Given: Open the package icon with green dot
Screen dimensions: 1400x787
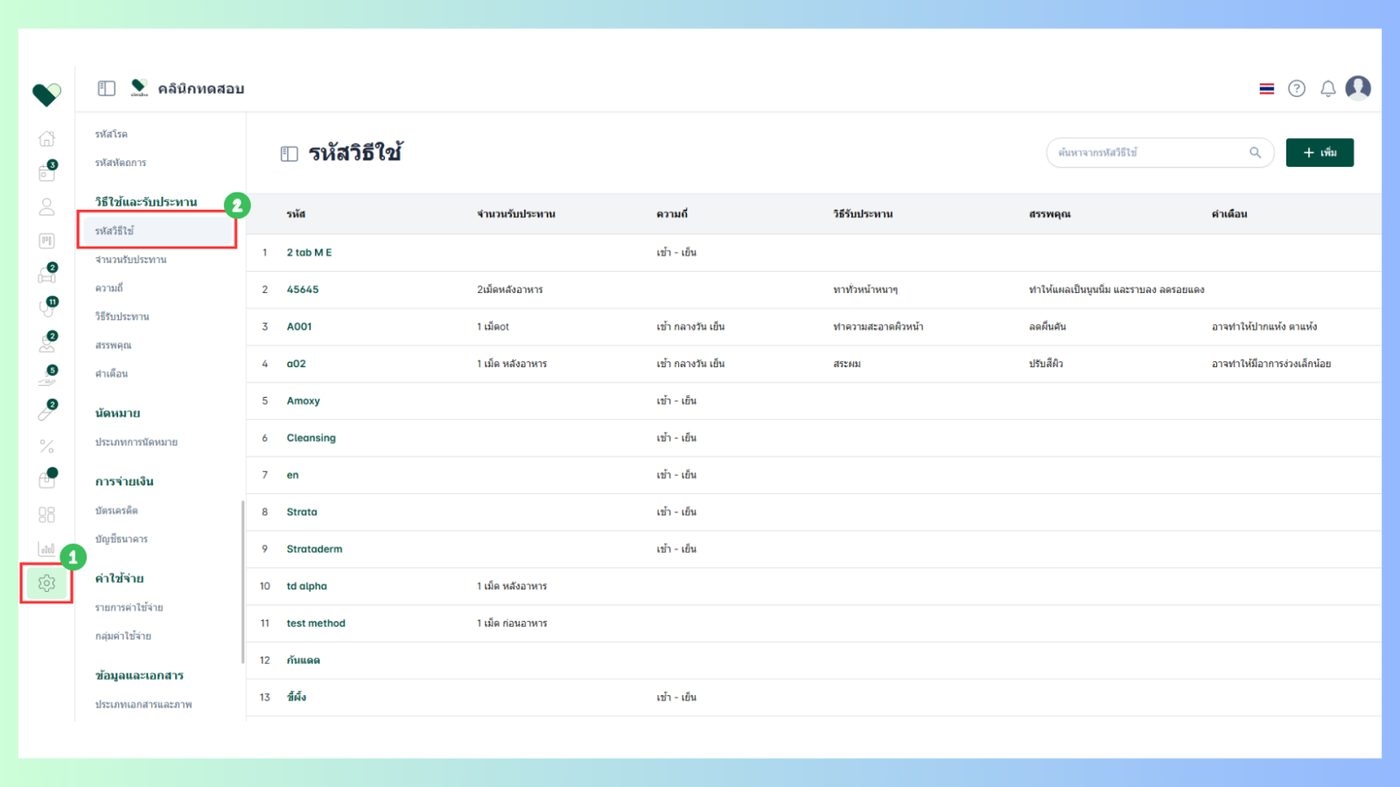Looking at the screenshot, I should click(x=46, y=479).
